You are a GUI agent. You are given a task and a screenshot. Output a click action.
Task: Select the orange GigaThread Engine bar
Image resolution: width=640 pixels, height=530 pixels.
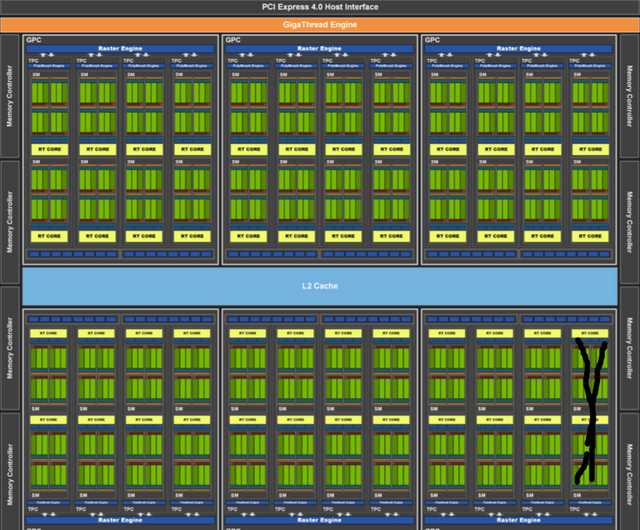320,24
